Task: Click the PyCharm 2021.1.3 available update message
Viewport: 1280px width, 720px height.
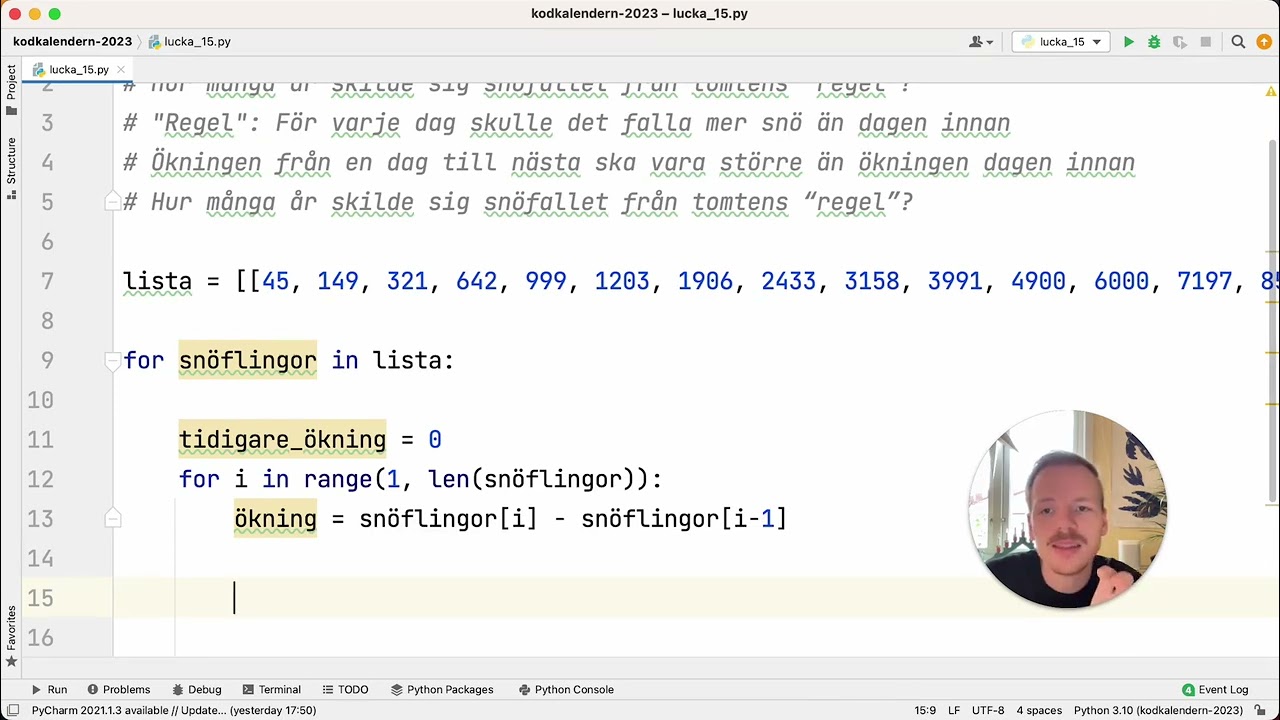Action: point(173,711)
